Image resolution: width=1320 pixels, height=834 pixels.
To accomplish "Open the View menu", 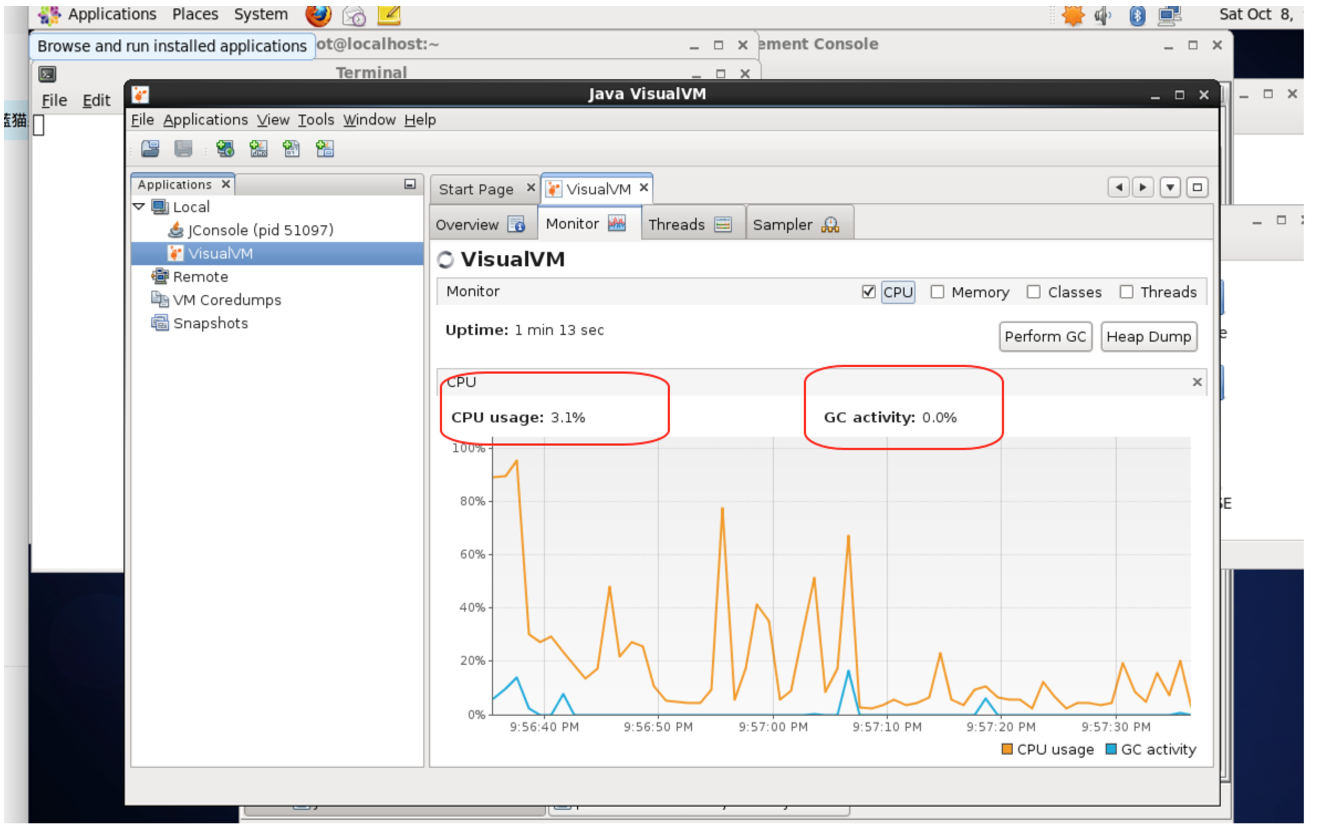I will click(x=273, y=120).
